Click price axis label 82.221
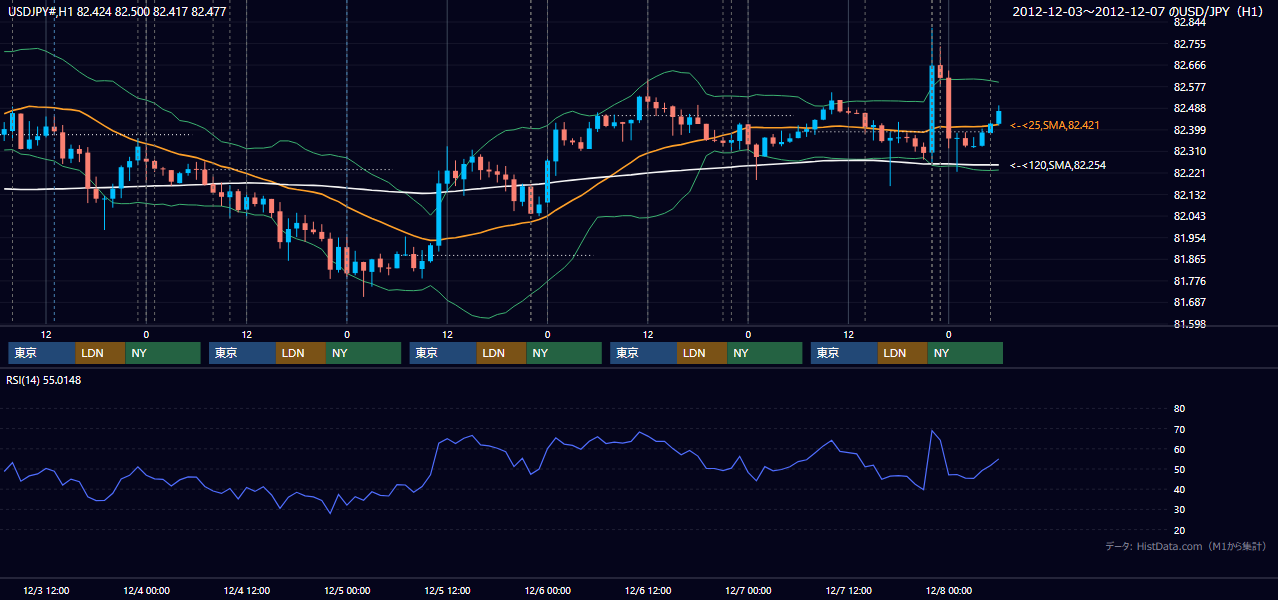The image size is (1278, 600). (1189, 173)
